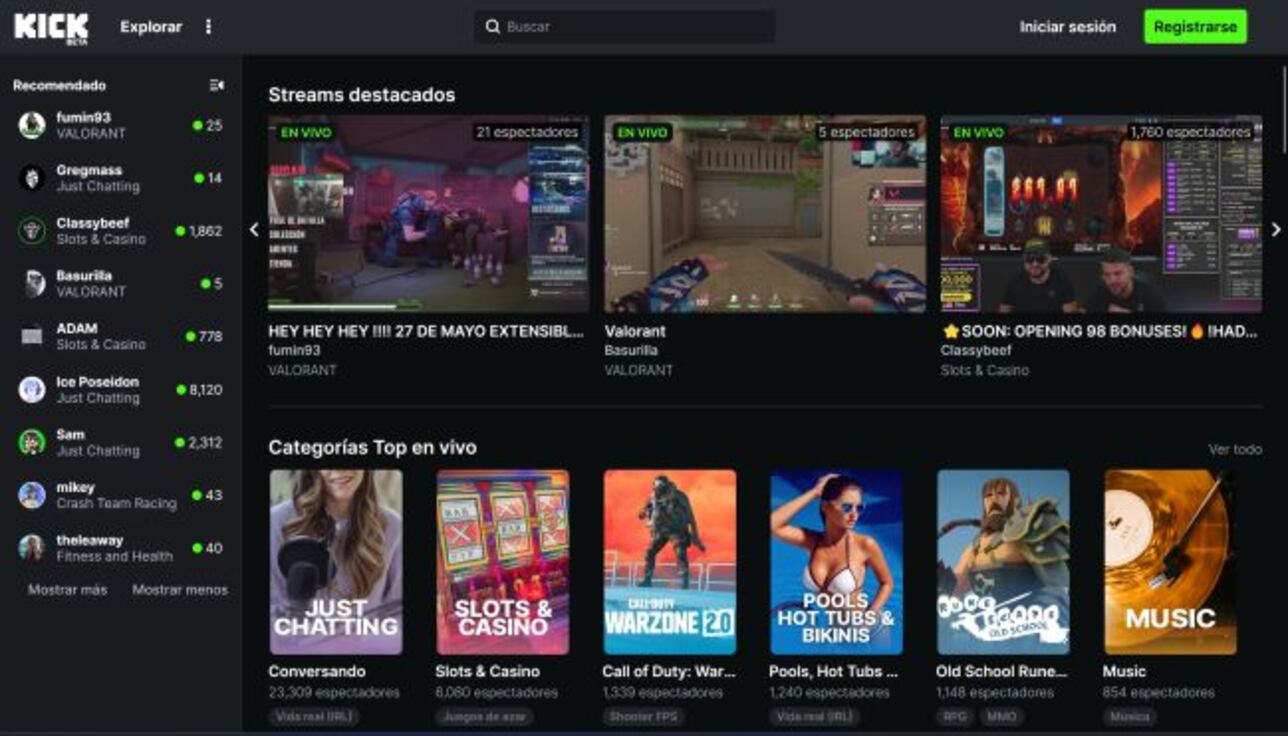Open the Explorar menu
This screenshot has height=736, width=1288.
[150, 27]
